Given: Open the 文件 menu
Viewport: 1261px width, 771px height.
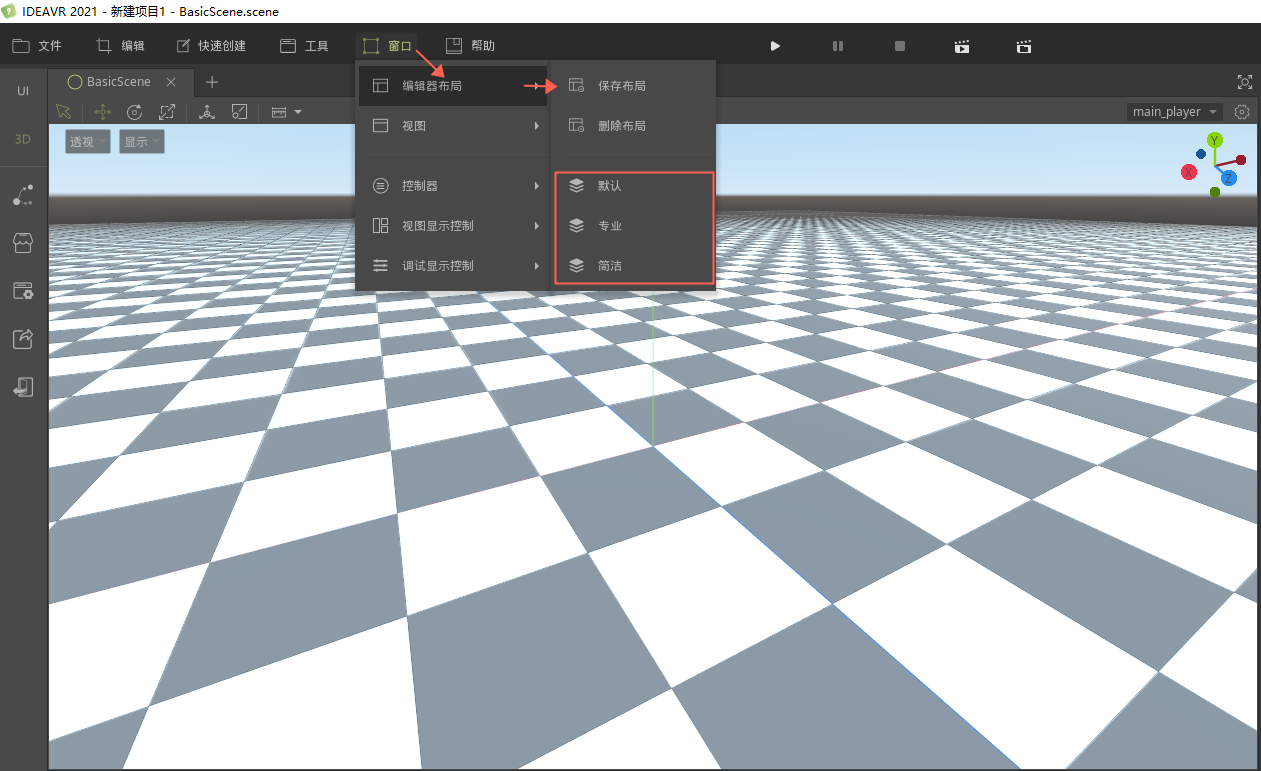Looking at the screenshot, I should [x=37, y=46].
